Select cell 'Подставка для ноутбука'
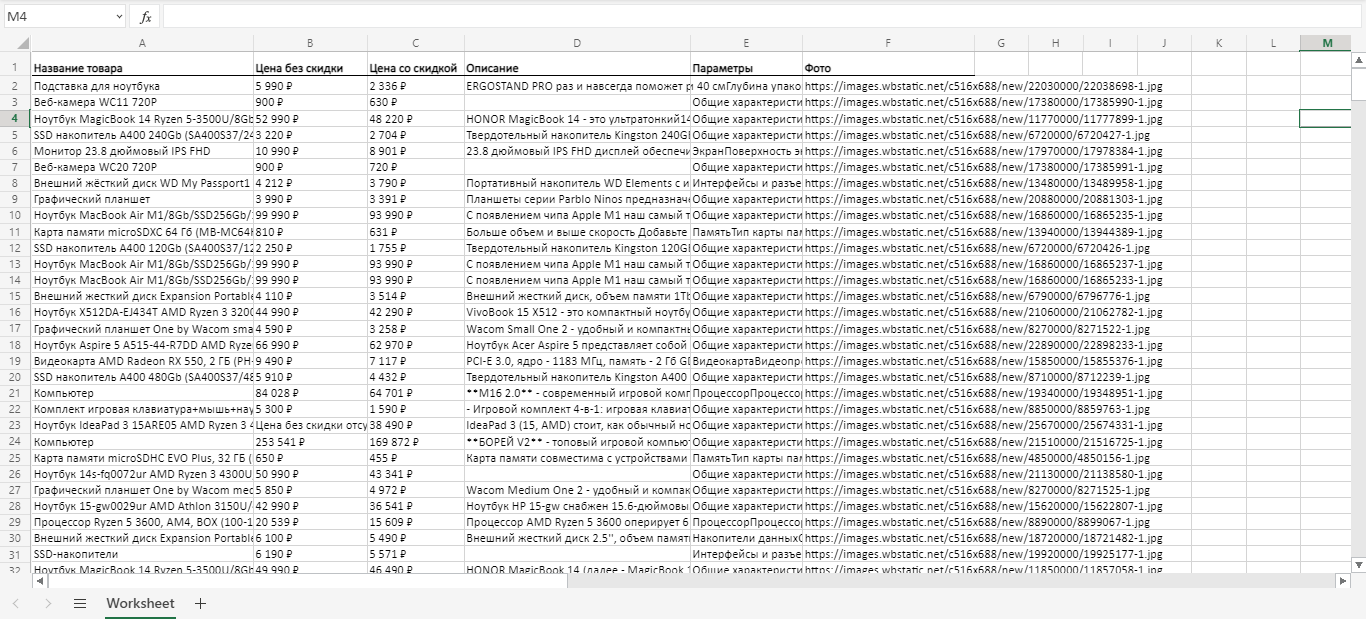Viewport: 1366px width, 619px height. point(142,86)
